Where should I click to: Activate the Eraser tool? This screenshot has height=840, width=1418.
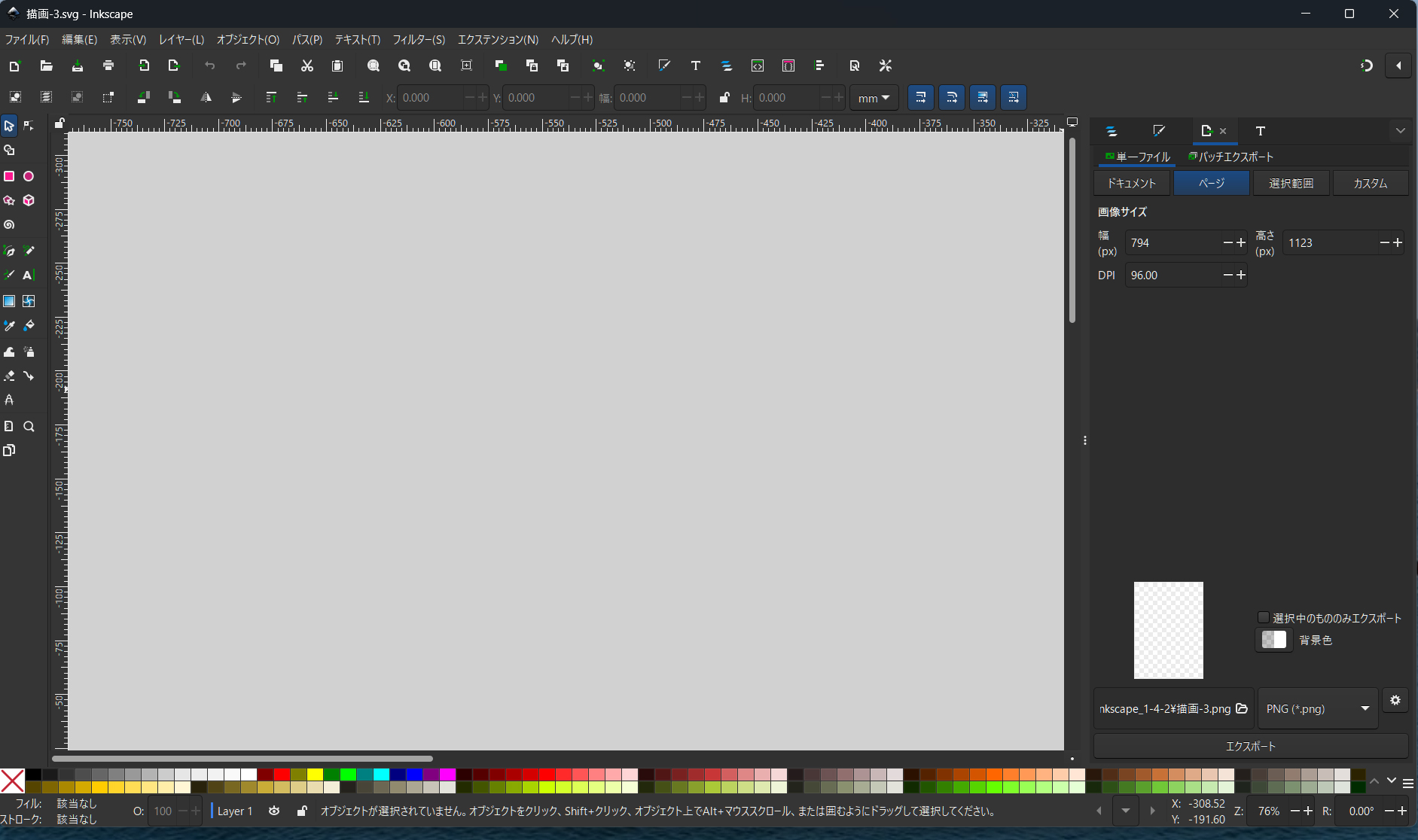(x=9, y=376)
